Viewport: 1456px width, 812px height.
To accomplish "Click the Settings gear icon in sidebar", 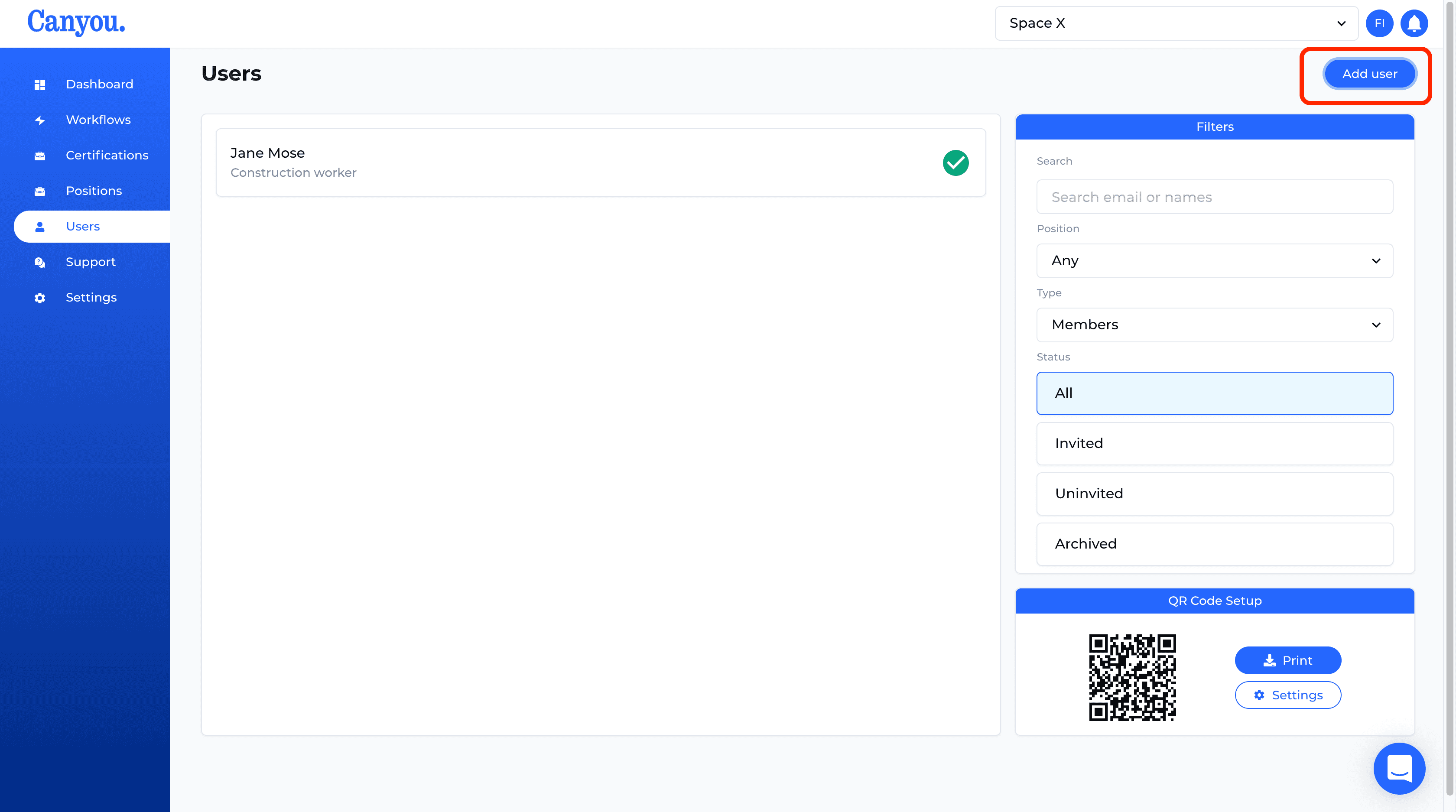I will (39, 298).
